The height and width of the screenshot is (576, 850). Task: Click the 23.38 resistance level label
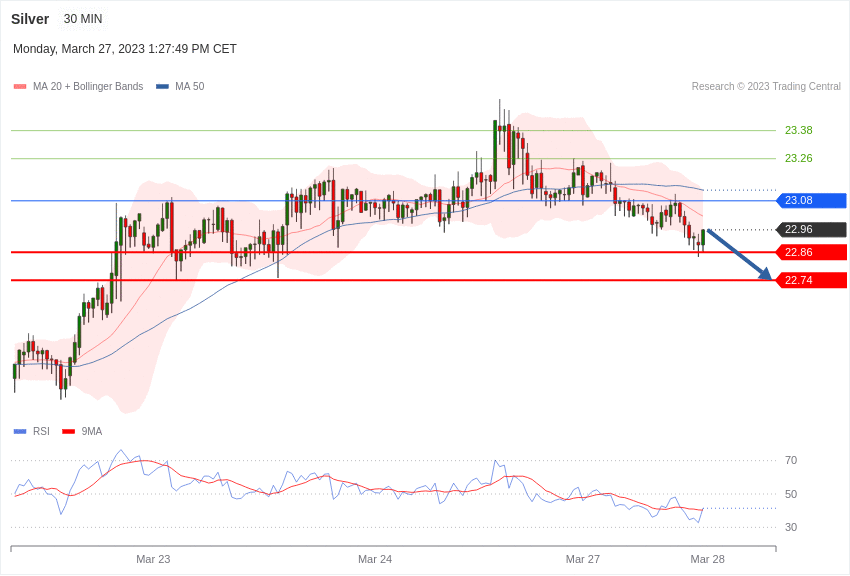click(x=799, y=130)
